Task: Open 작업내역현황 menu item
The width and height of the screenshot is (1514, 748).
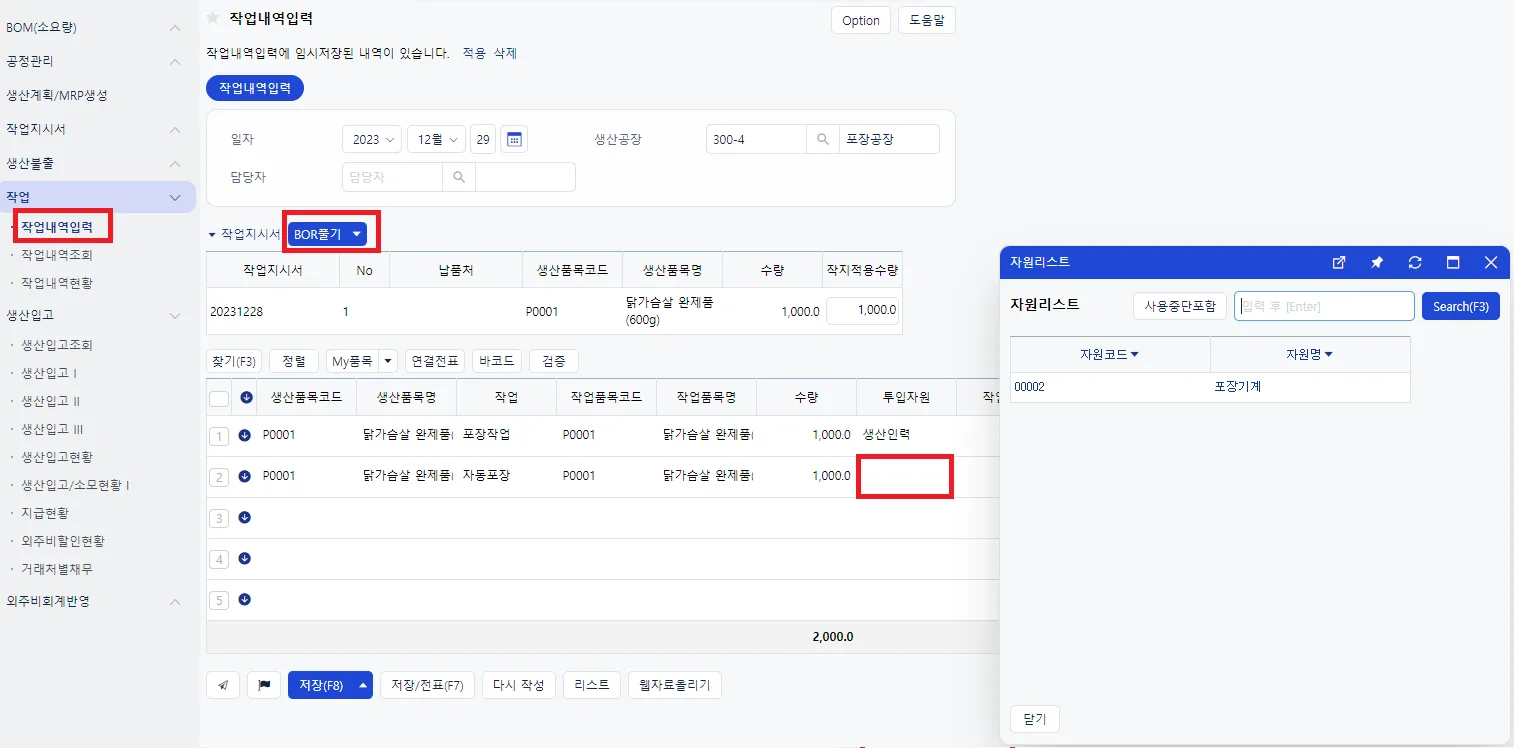Action: pos(57,283)
